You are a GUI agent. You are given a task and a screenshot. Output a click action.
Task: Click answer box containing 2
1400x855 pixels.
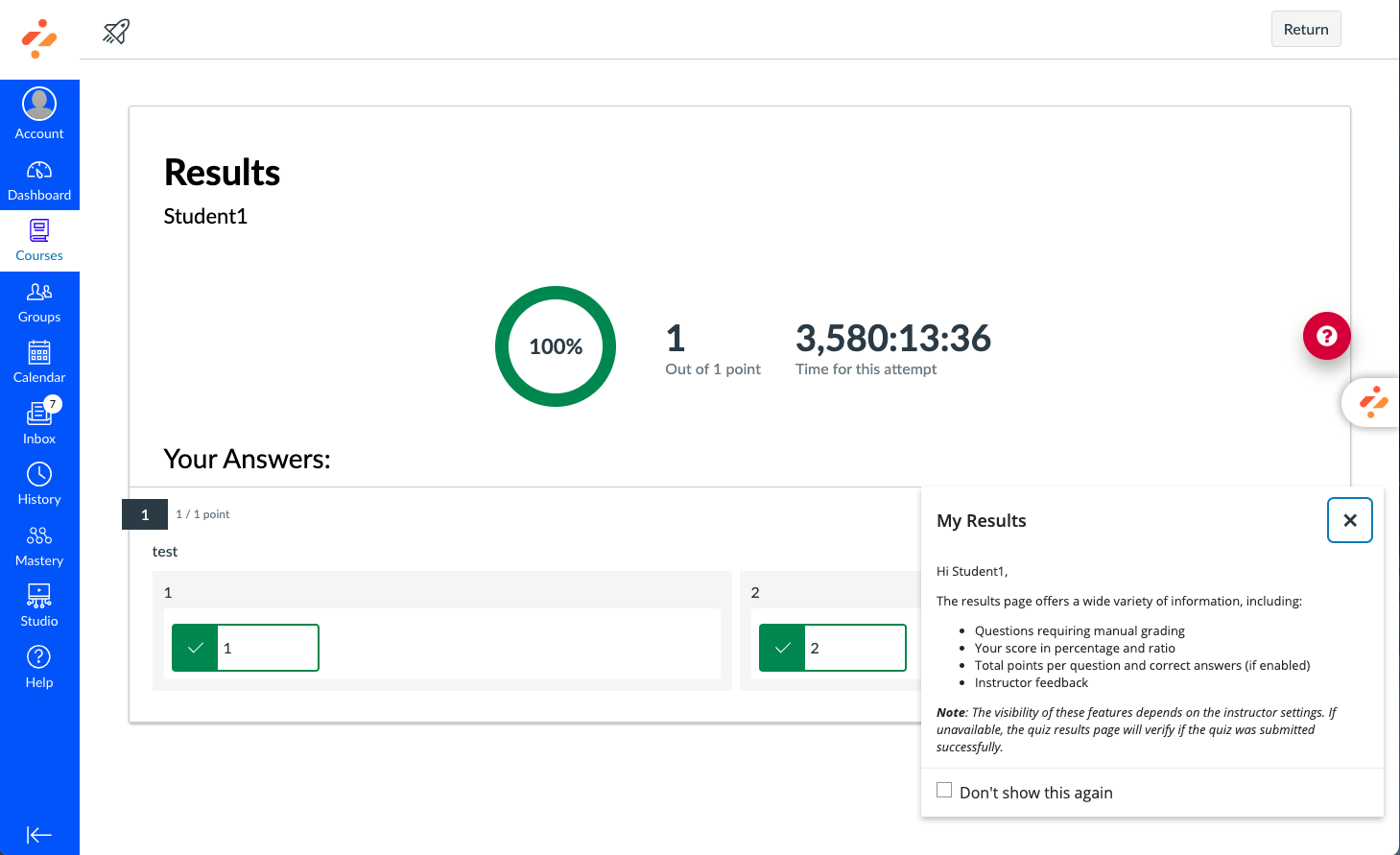(833, 648)
